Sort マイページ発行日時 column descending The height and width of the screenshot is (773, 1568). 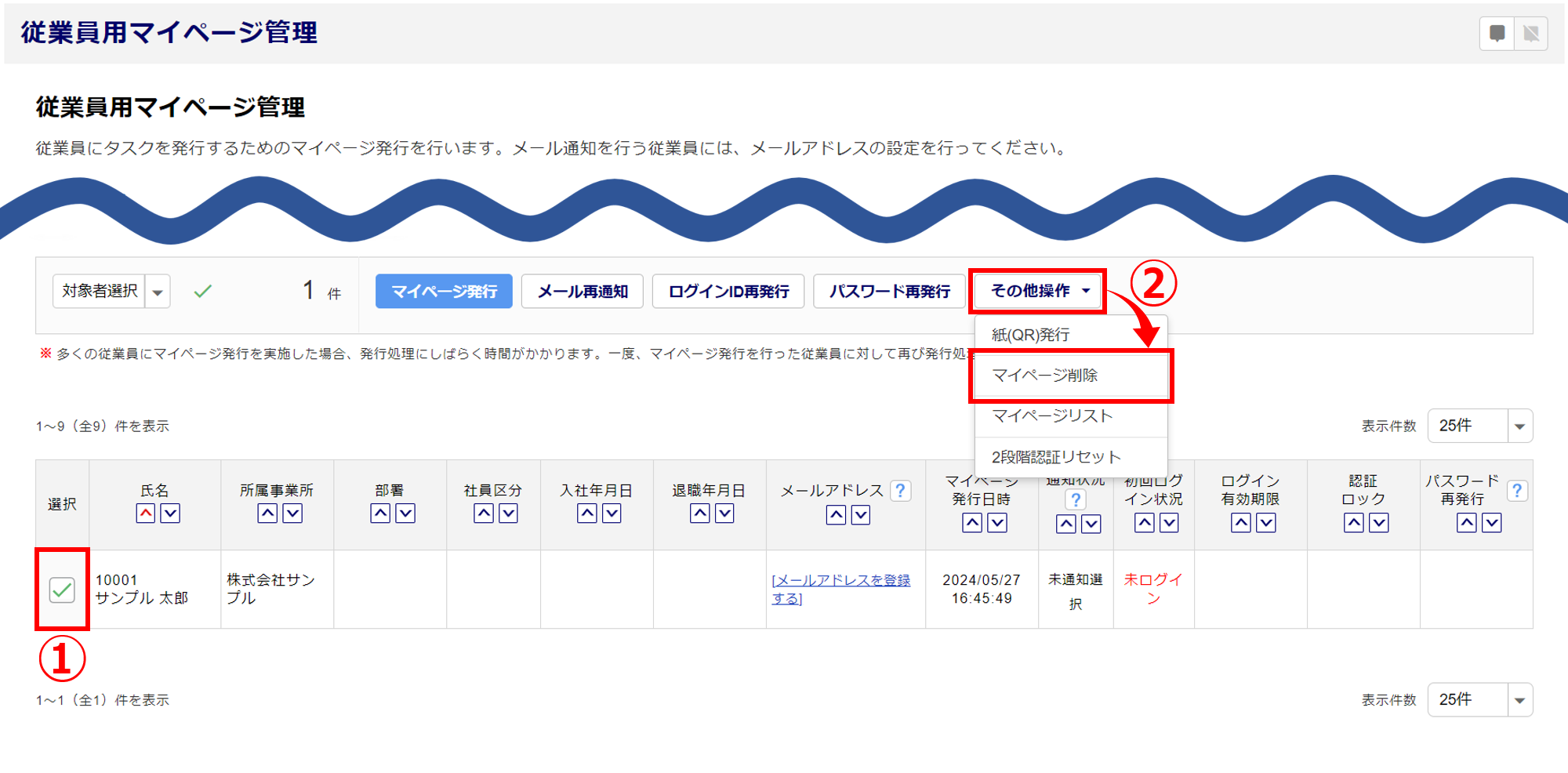pyautogui.click(x=997, y=523)
